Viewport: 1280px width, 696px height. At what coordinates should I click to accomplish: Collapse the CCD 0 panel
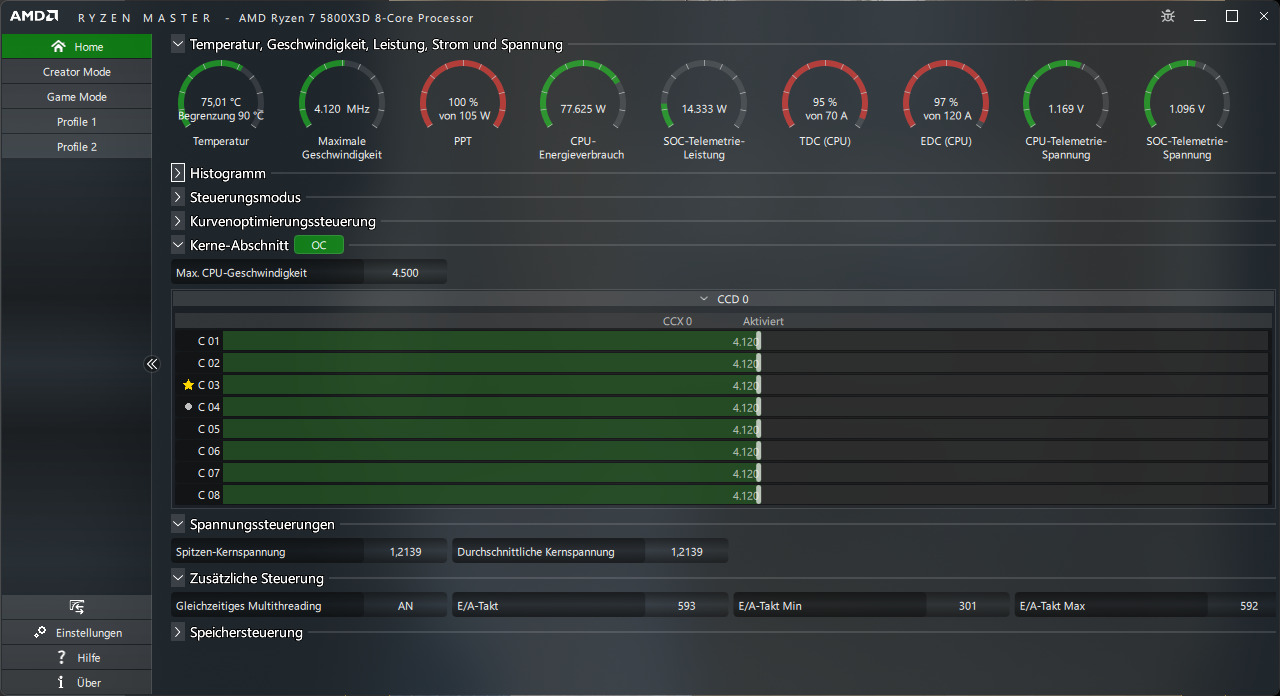703,299
